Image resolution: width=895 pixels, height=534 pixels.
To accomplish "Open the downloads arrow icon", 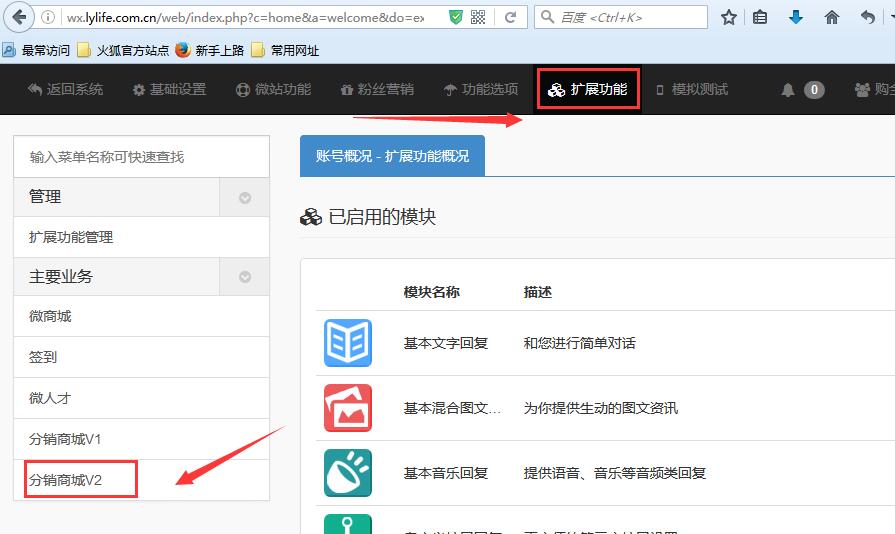I will [796, 17].
